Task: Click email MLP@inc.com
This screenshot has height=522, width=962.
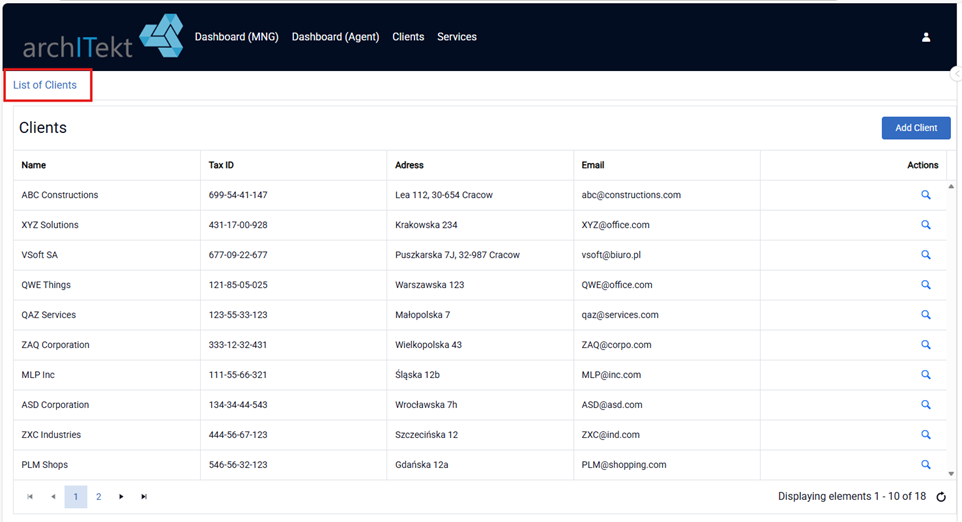Action: 611,375
